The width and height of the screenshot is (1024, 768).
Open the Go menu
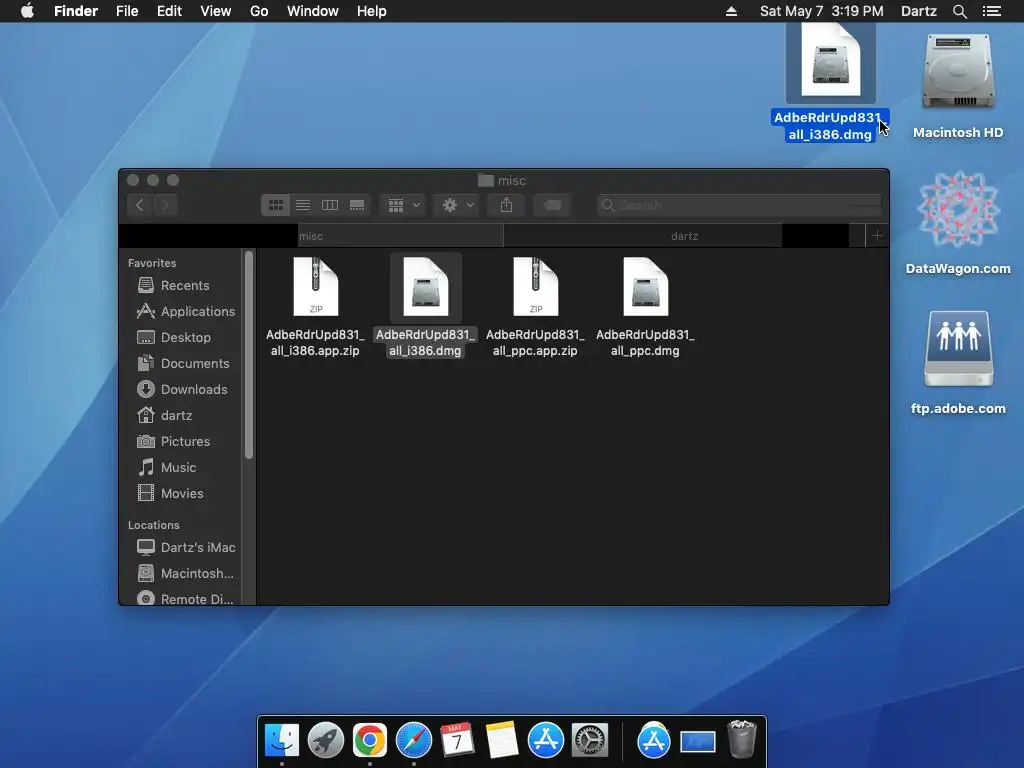(x=259, y=11)
